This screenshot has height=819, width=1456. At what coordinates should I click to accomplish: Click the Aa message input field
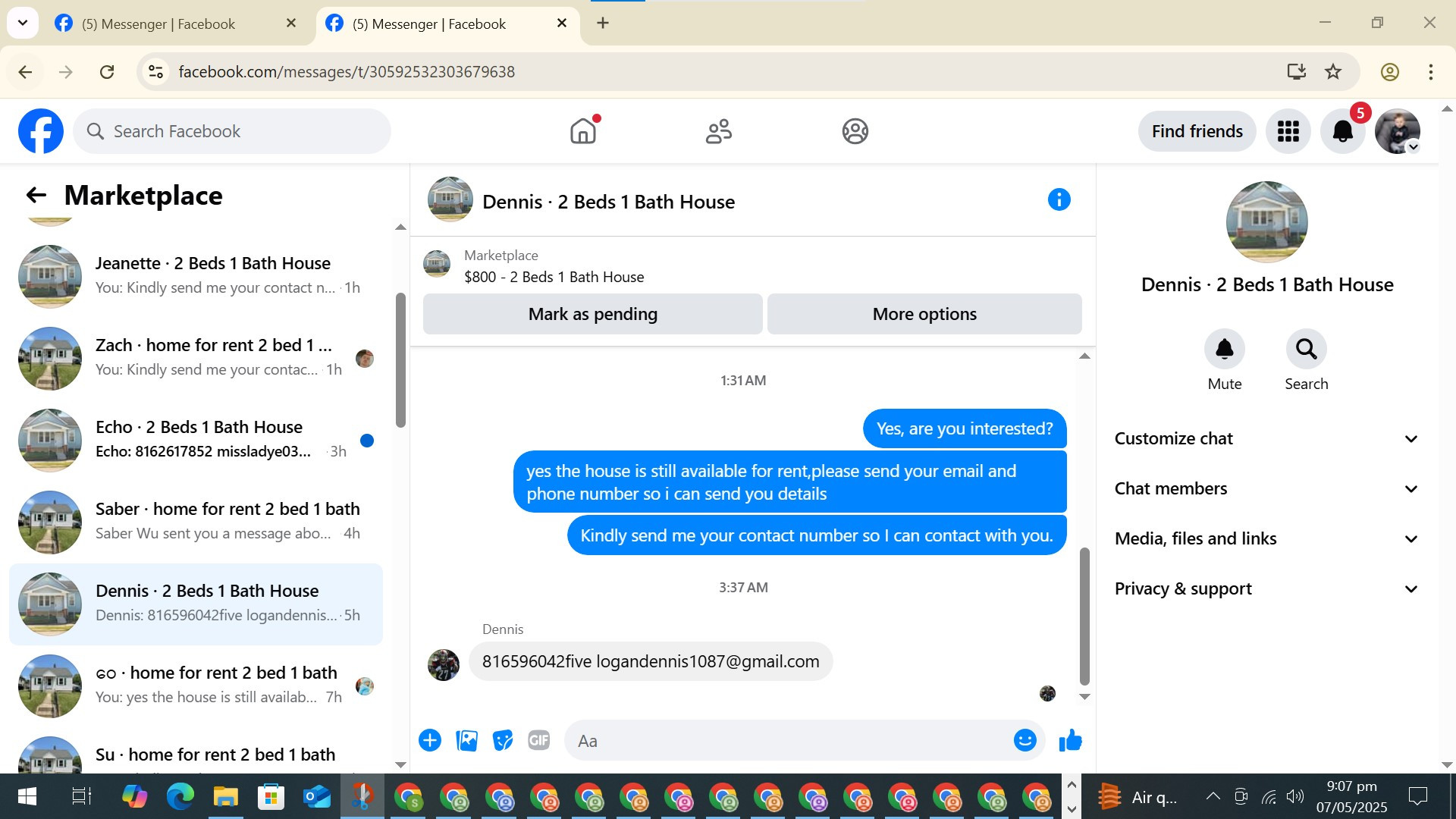pos(789,741)
